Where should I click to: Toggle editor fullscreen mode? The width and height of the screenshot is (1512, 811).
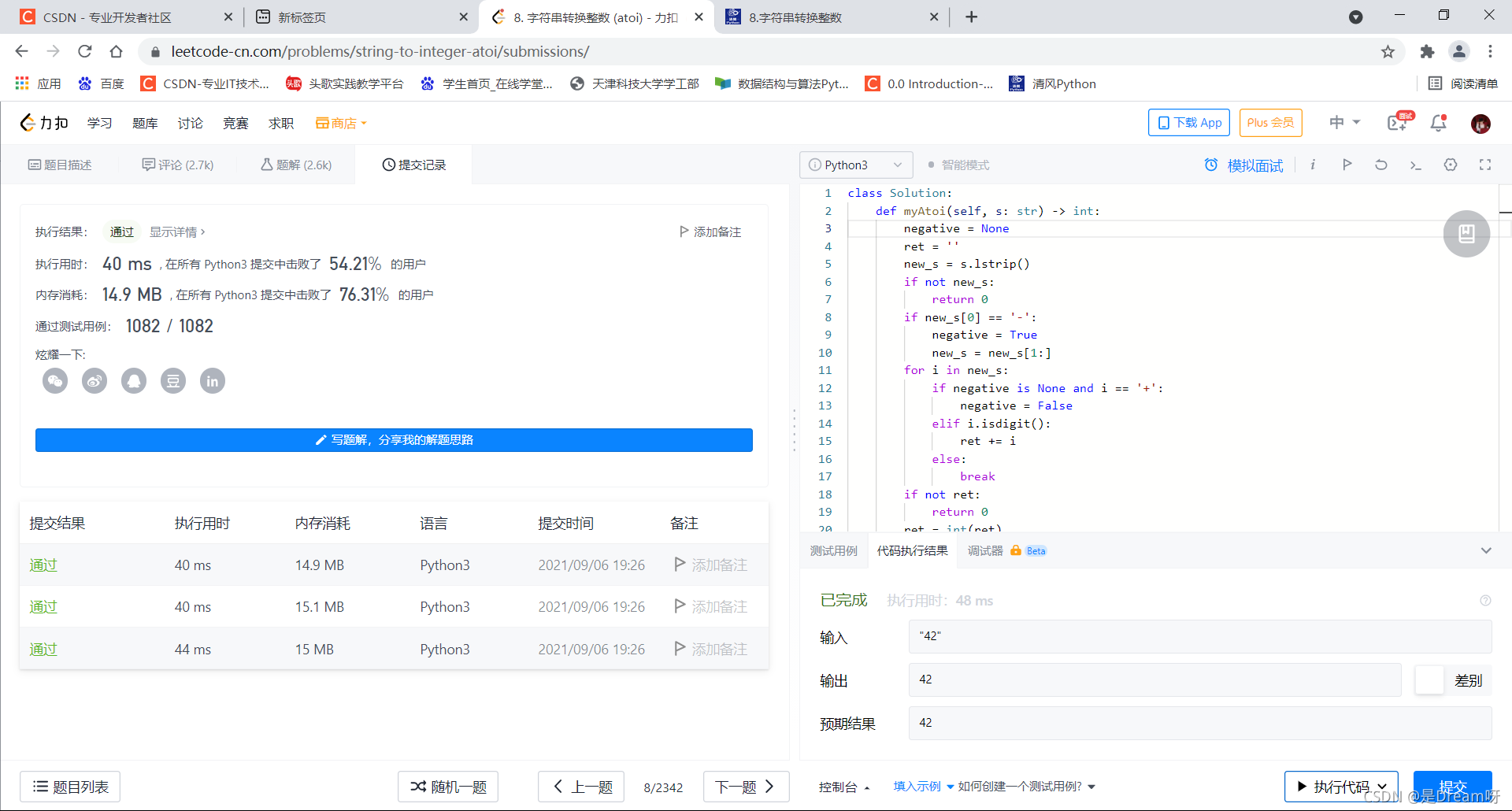[x=1485, y=165]
